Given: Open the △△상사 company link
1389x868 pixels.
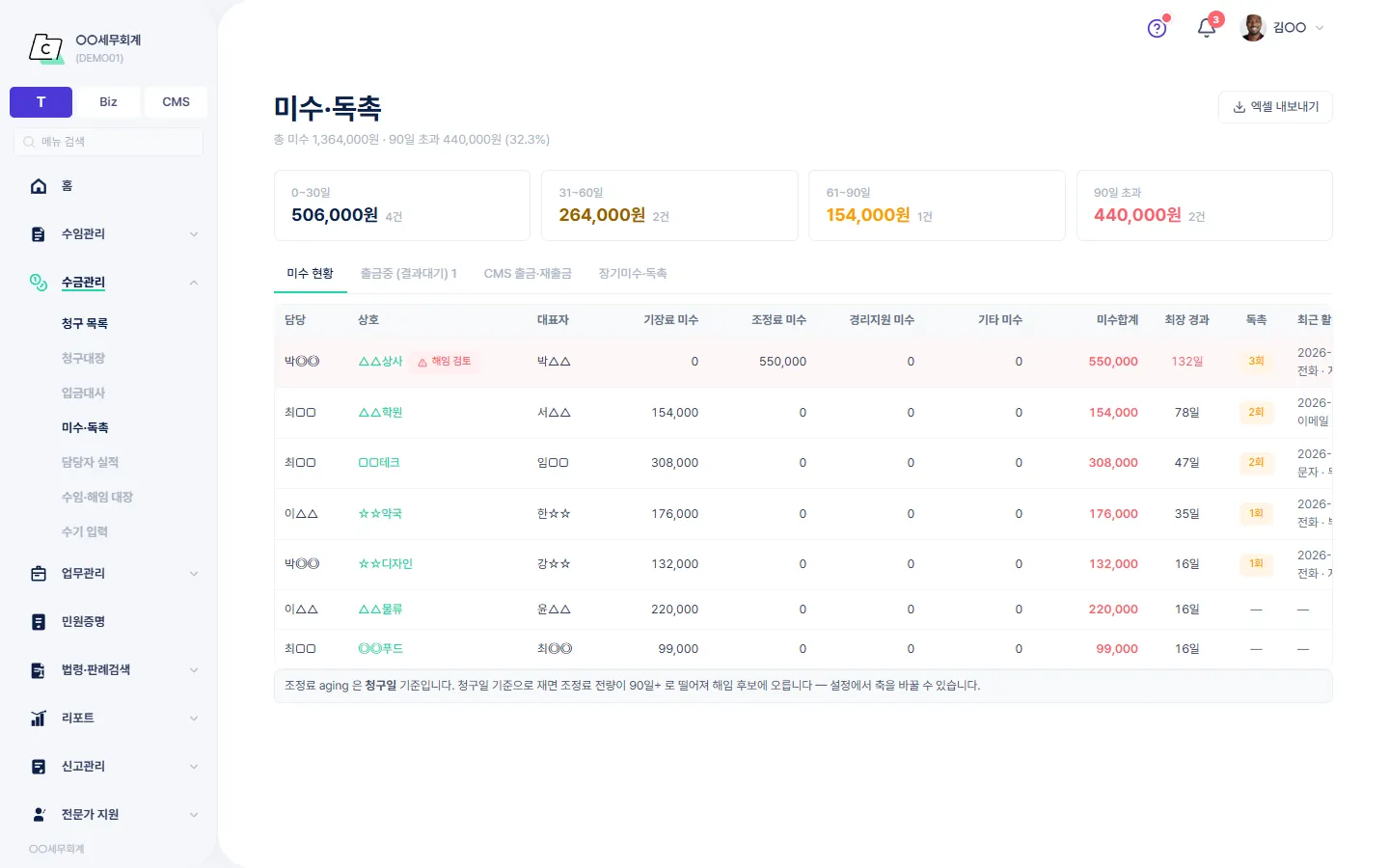Looking at the screenshot, I should [x=380, y=362].
